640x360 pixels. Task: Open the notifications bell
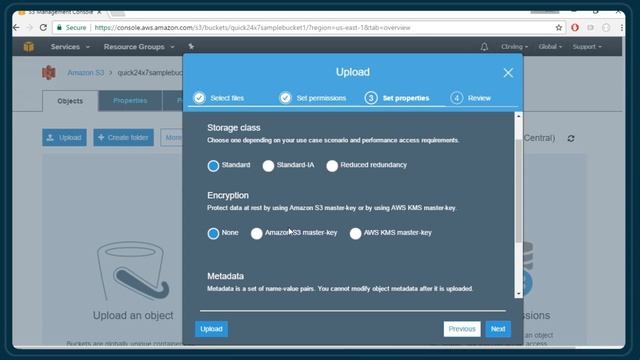(x=484, y=47)
